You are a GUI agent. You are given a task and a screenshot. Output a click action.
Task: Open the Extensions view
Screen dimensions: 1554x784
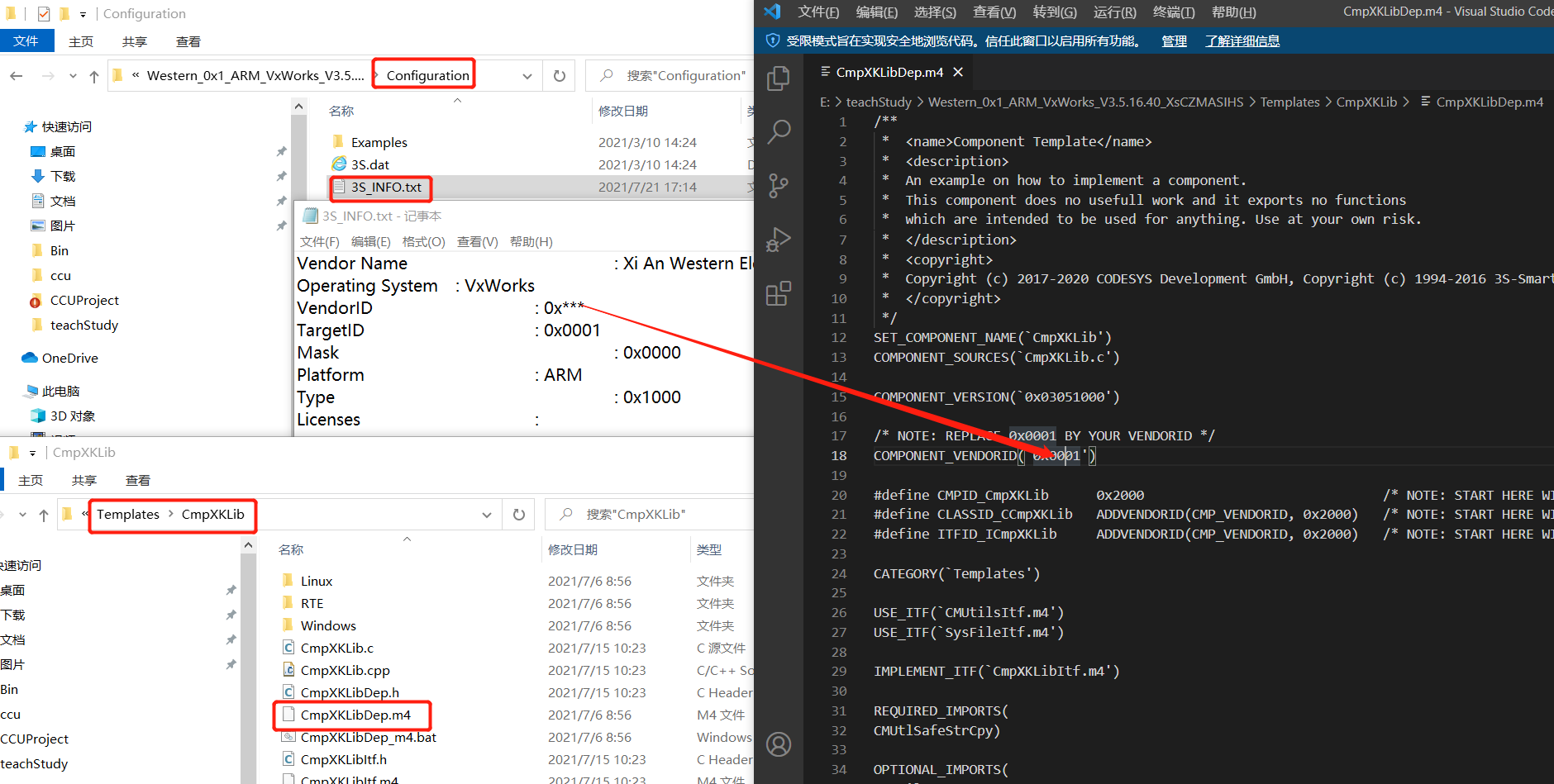pos(779,293)
